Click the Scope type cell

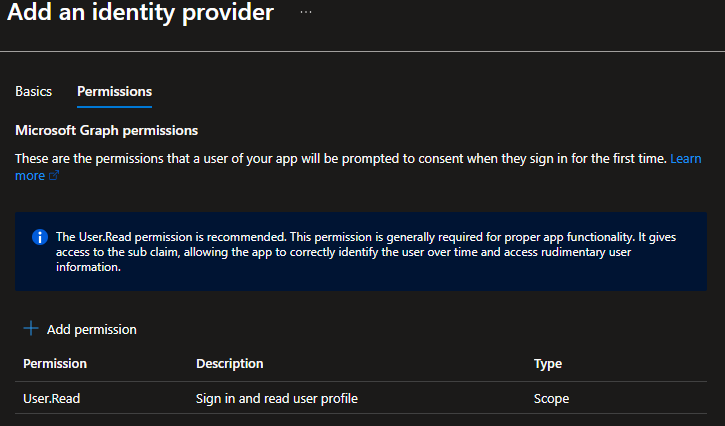(551, 398)
